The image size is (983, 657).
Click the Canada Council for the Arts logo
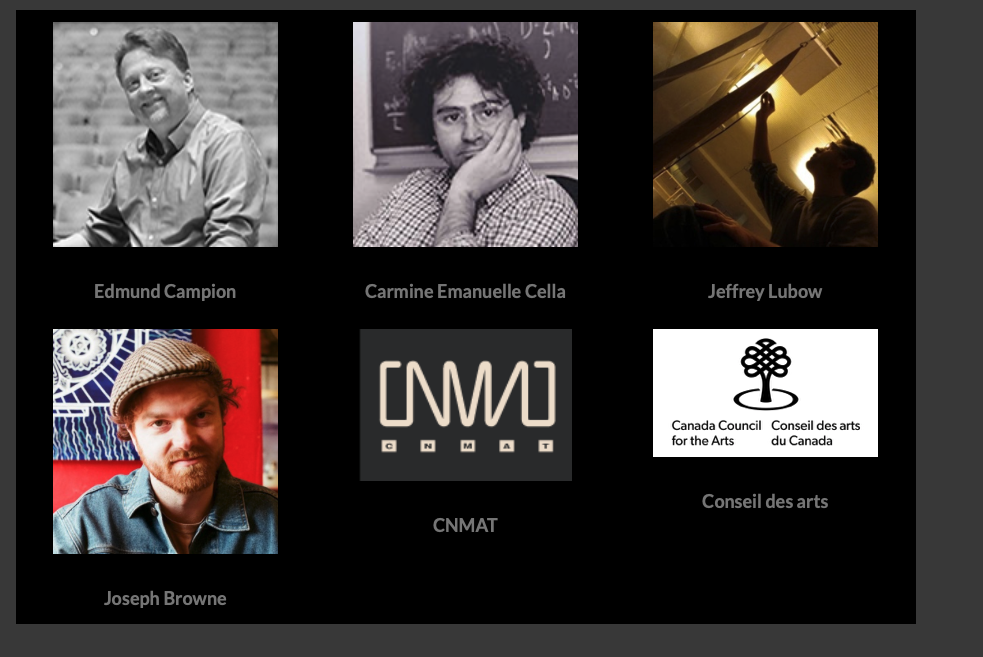pos(765,393)
